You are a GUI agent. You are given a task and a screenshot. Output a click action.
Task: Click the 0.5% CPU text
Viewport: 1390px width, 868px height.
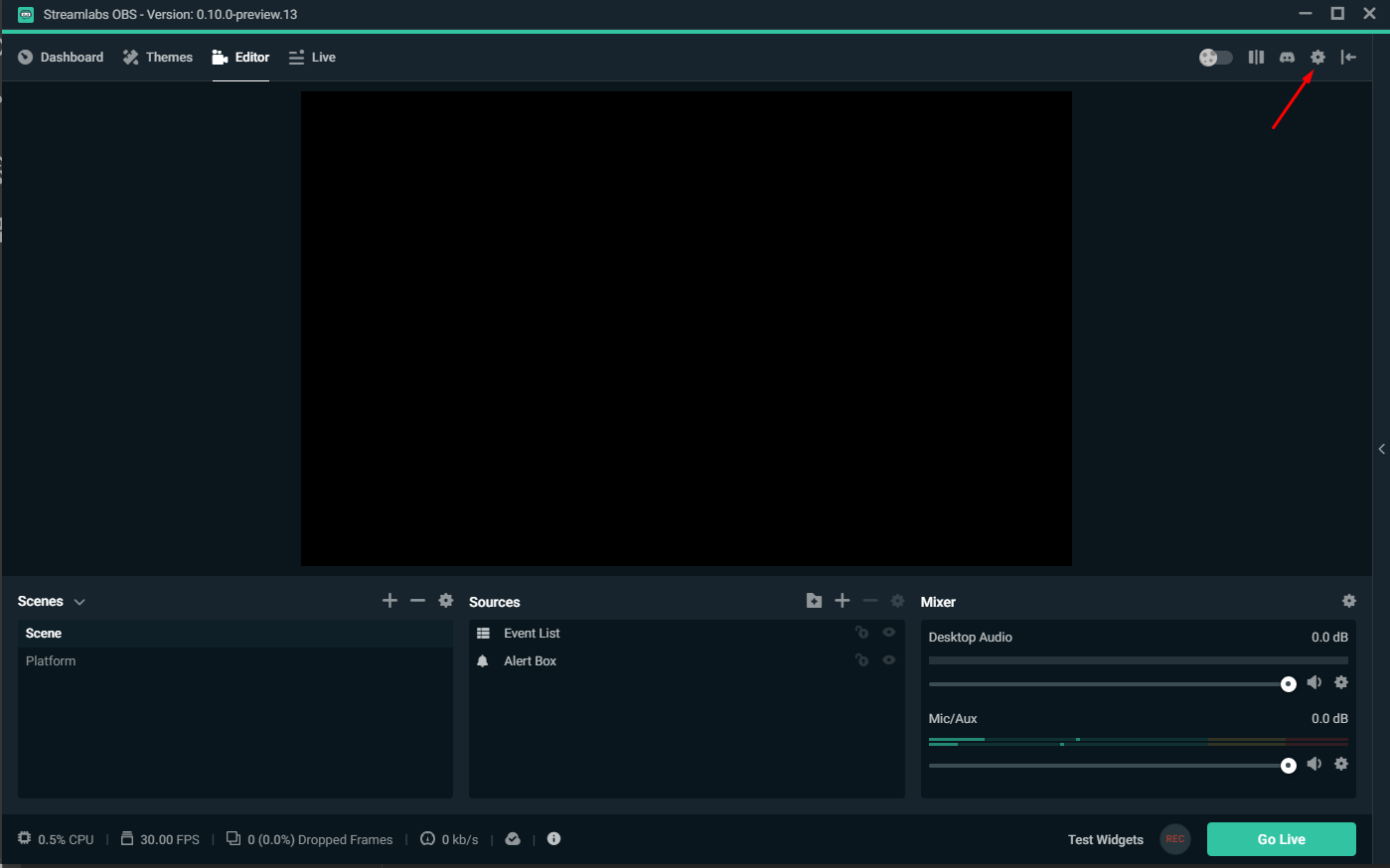(66, 840)
